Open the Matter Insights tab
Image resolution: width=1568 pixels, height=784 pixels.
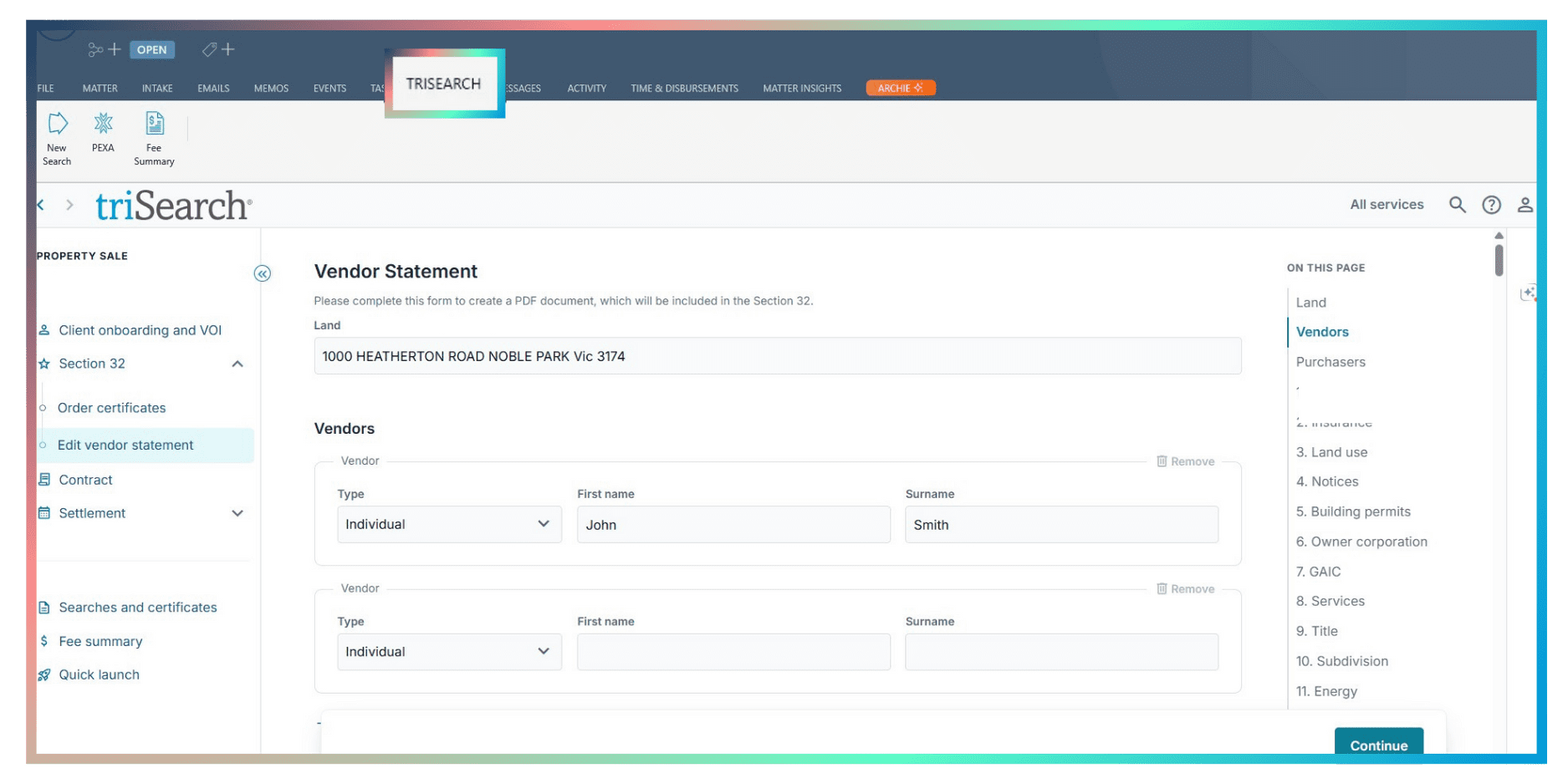tap(801, 89)
